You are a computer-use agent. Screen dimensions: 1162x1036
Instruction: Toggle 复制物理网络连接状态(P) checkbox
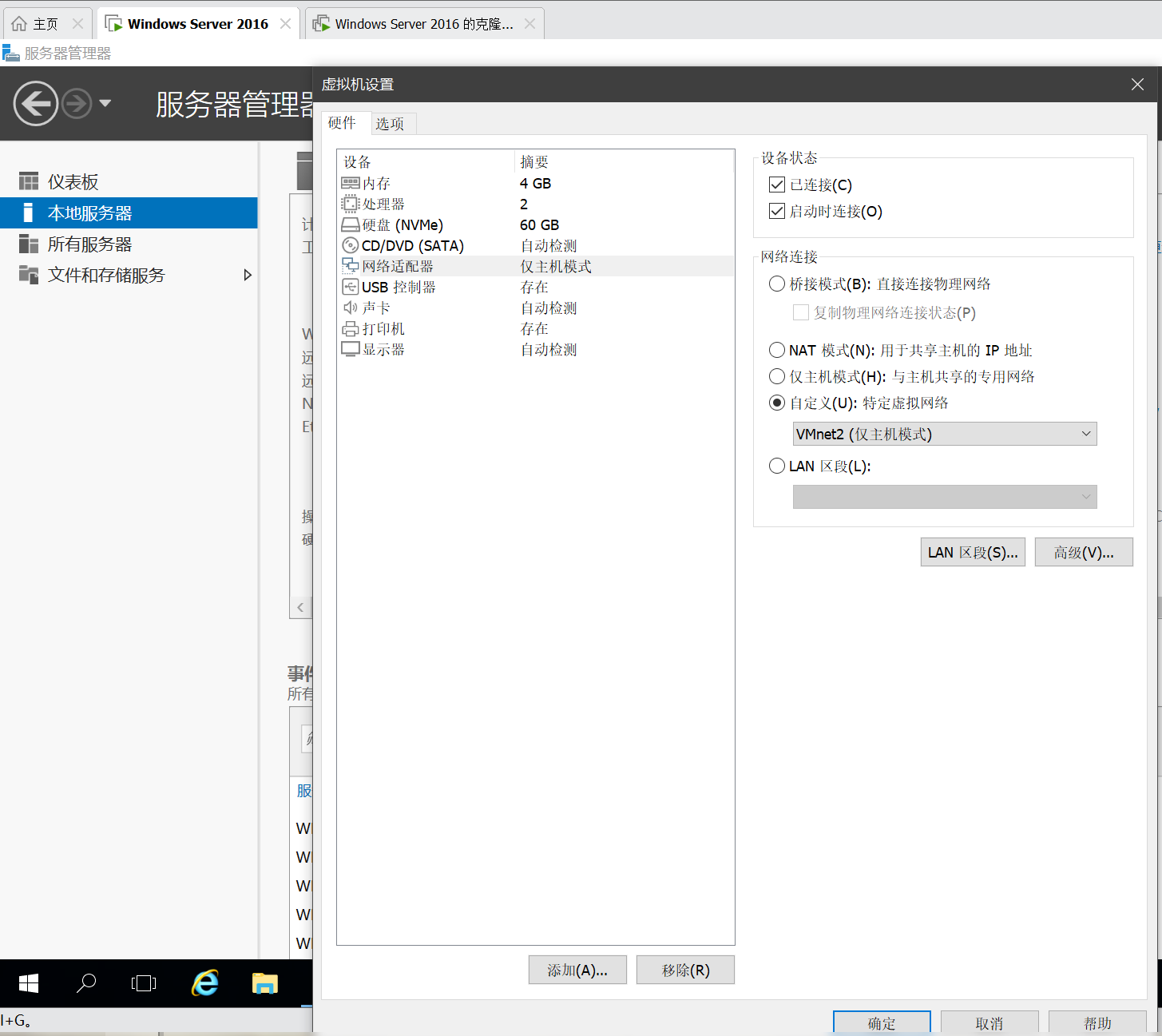[x=800, y=312]
